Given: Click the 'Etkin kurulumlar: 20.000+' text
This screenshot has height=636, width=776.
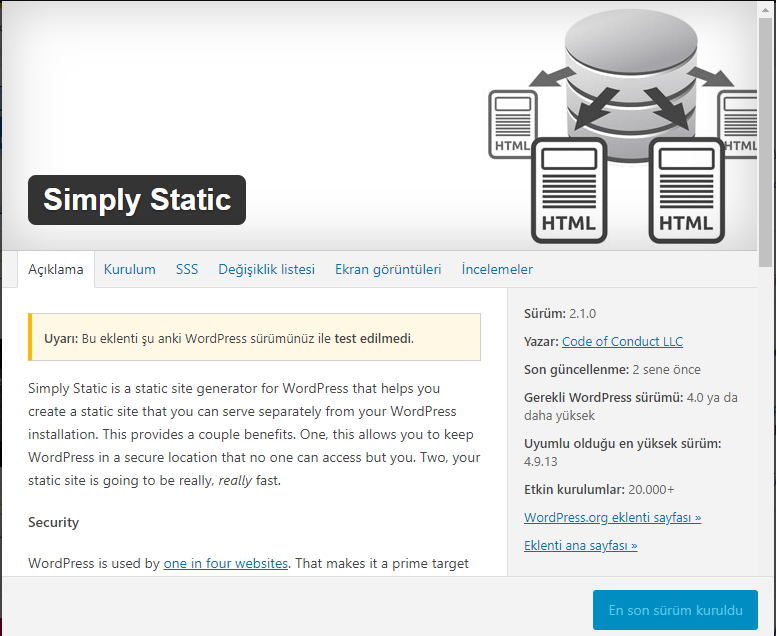Looking at the screenshot, I should [599, 489].
